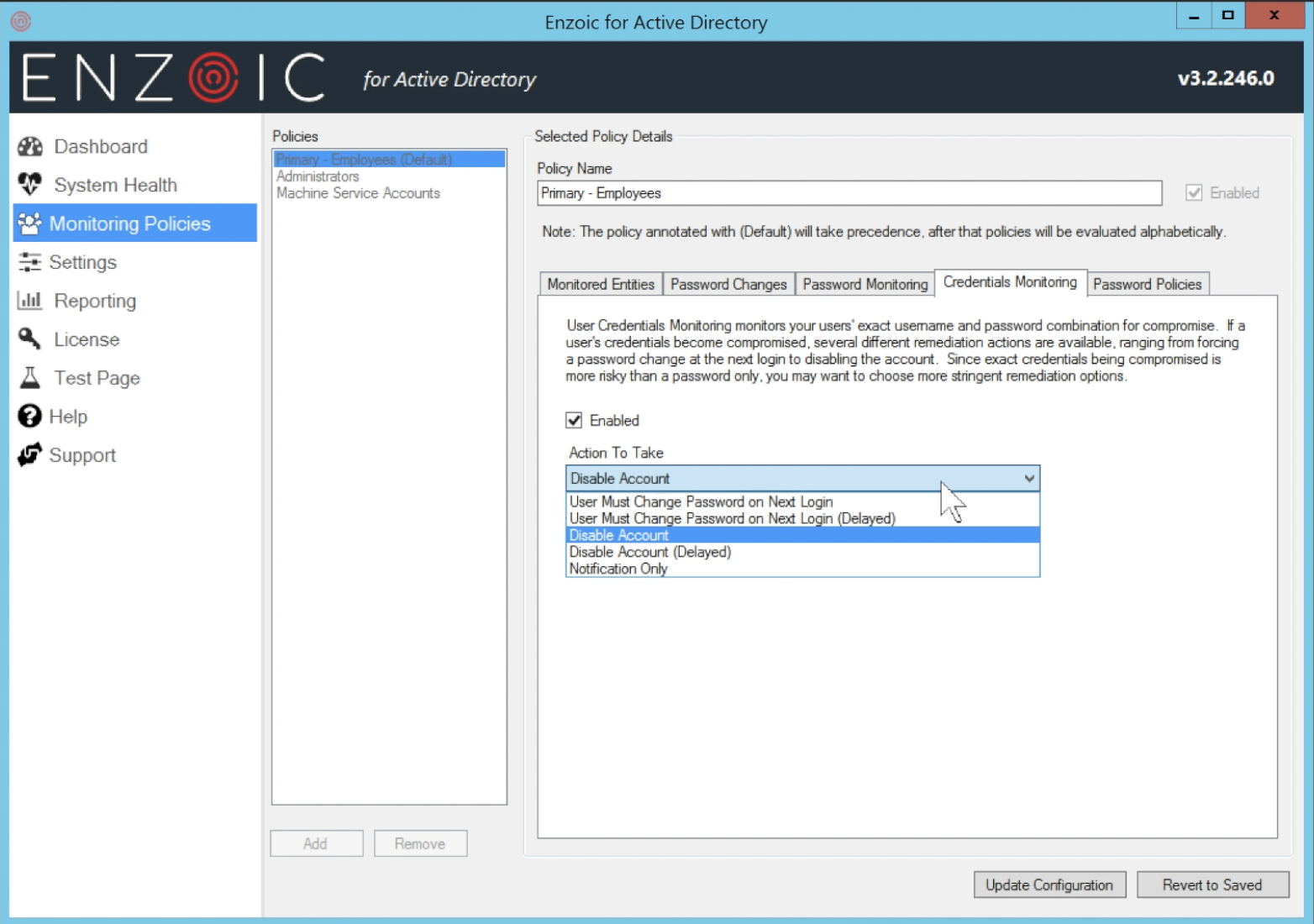Image resolution: width=1314 pixels, height=924 pixels.
Task: Open the Monitored Entities tab
Action: coord(600,284)
